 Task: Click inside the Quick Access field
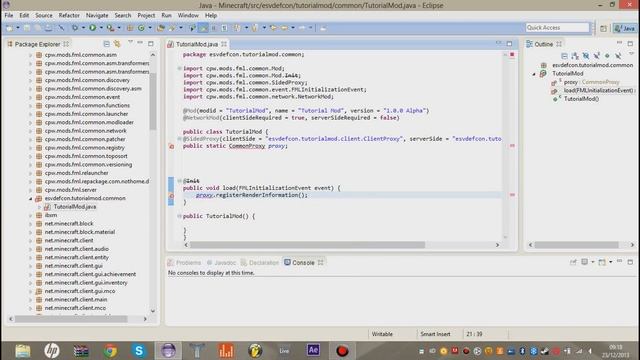tap(558, 27)
